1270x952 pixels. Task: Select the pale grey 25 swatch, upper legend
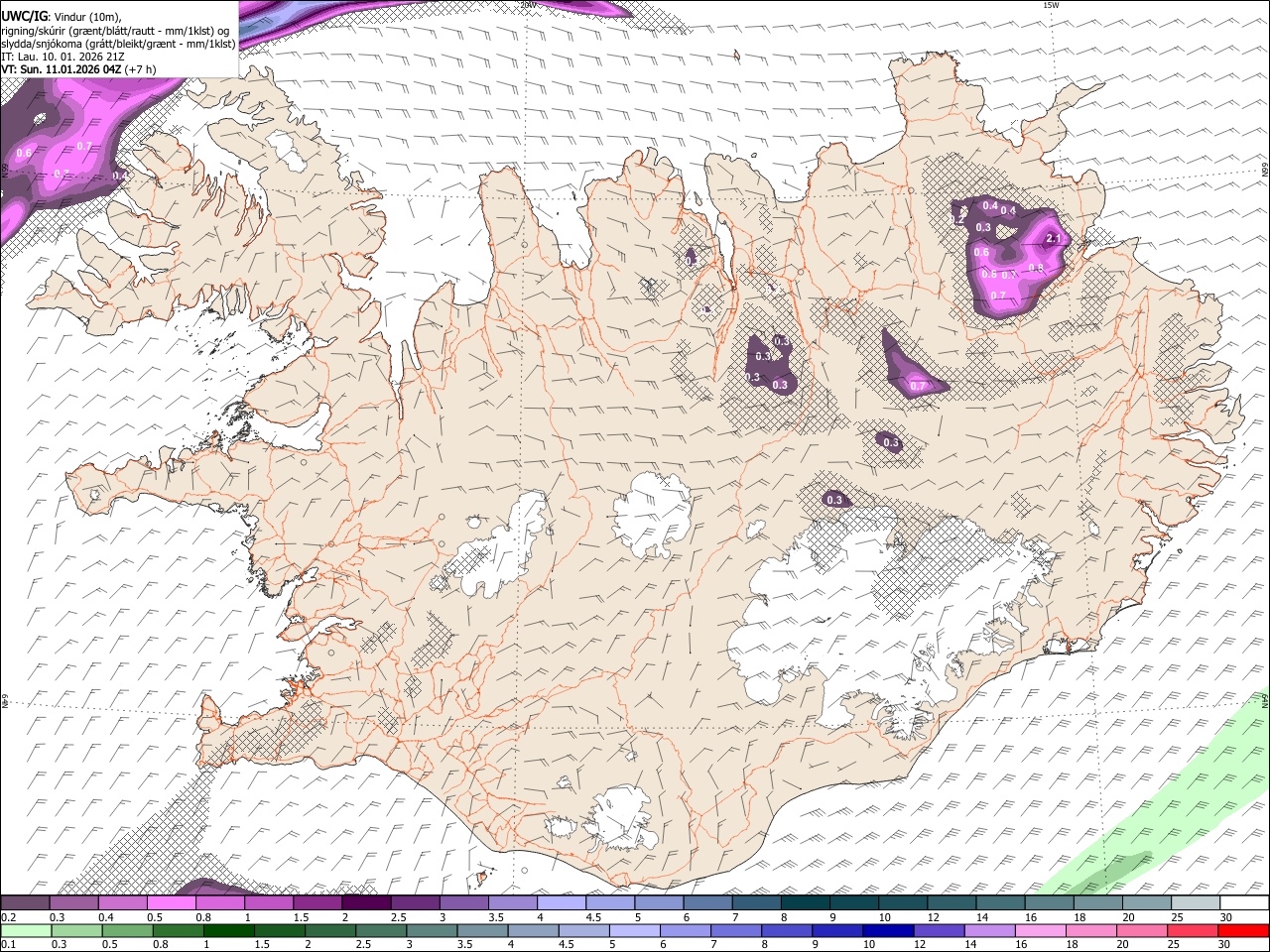tap(1196, 903)
